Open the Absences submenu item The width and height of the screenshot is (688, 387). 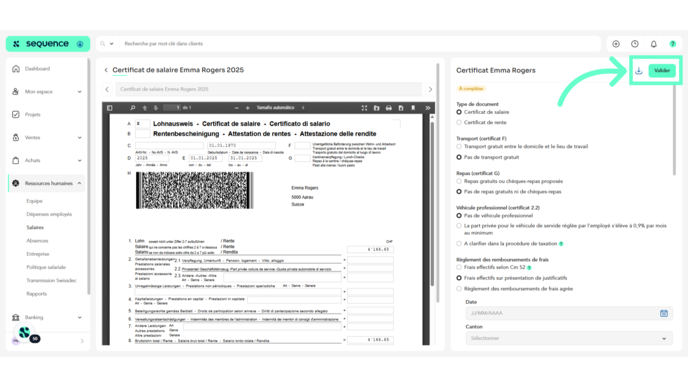coord(37,241)
